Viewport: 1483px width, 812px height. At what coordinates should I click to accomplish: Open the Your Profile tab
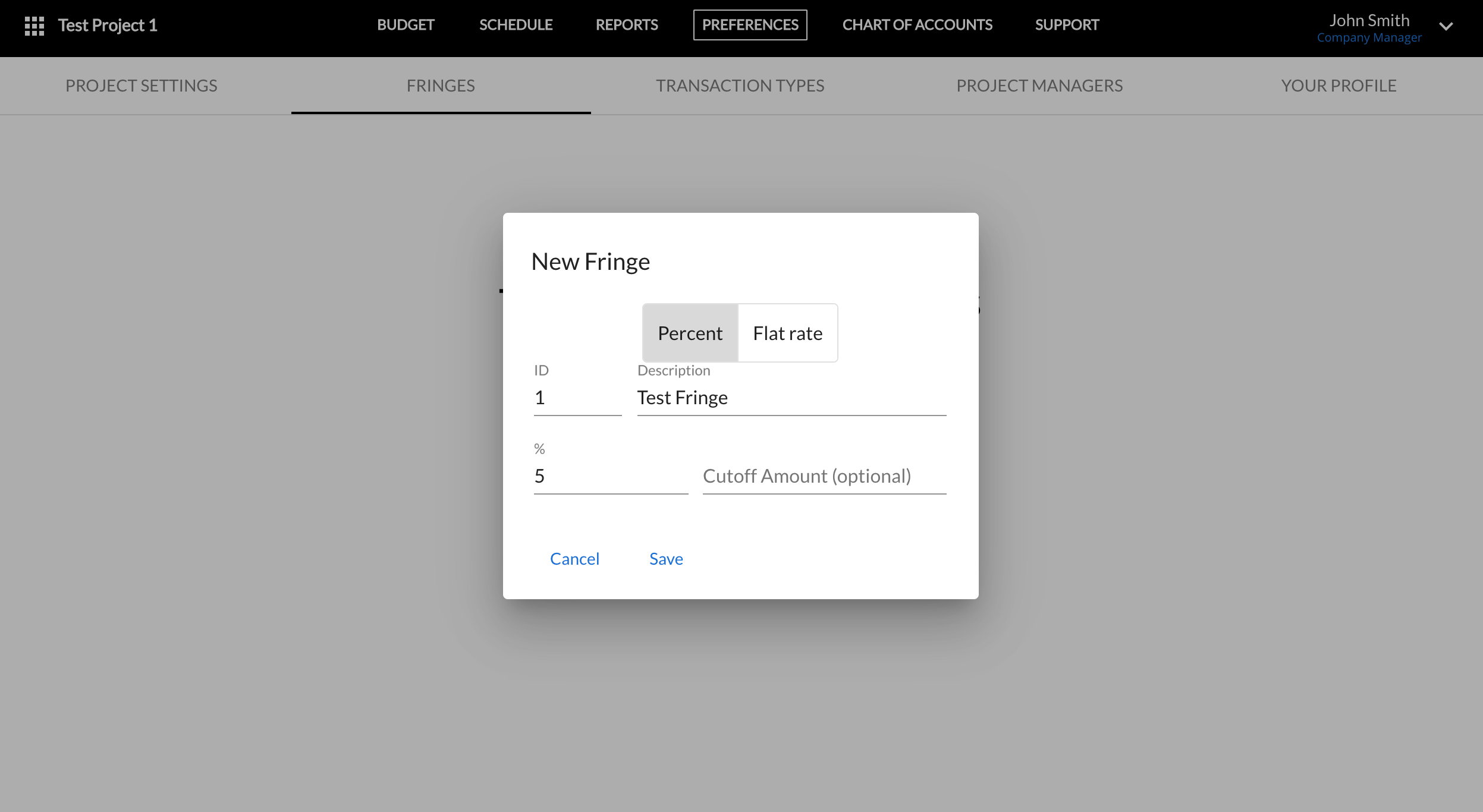[1339, 86]
